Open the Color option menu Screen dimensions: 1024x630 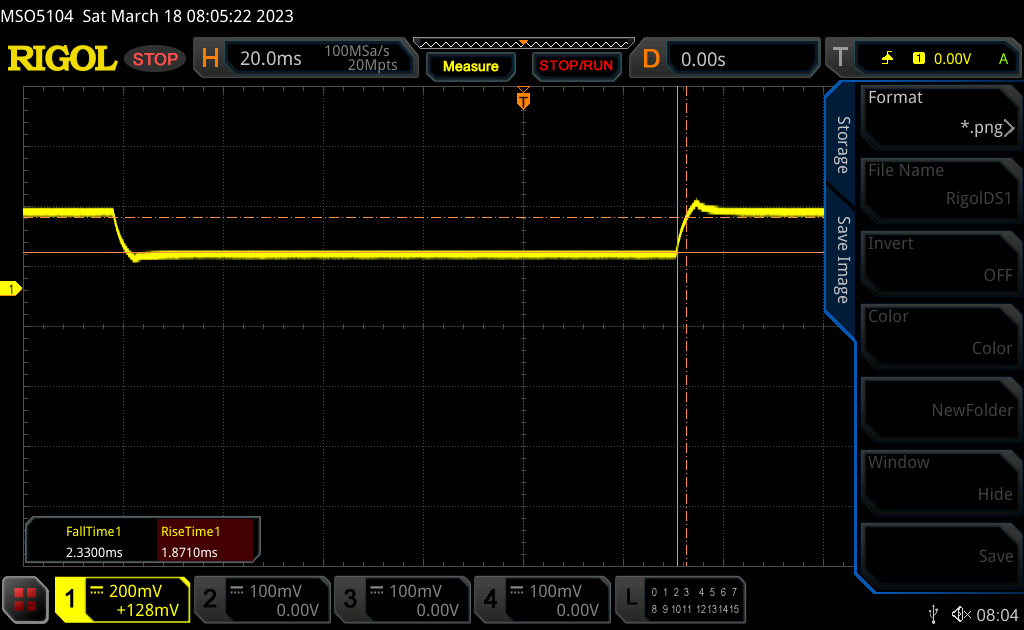tap(939, 332)
